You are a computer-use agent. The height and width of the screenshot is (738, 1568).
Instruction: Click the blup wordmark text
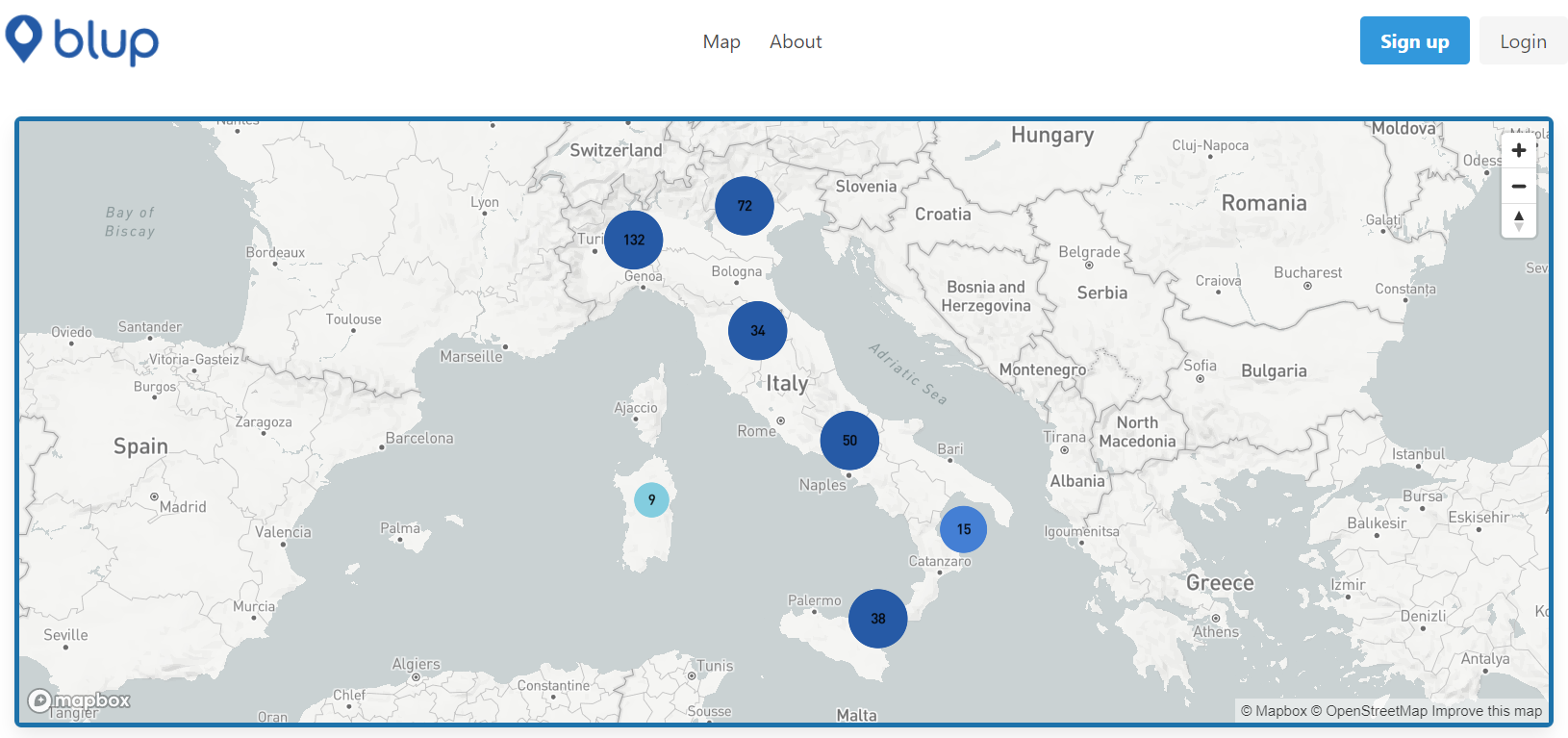tap(106, 41)
